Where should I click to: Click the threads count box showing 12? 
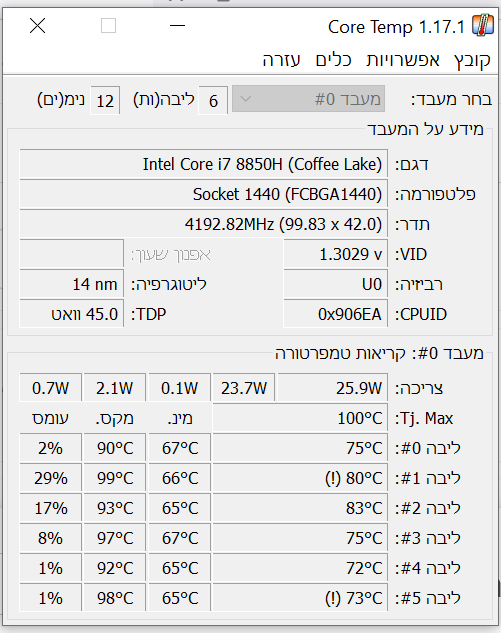tap(105, 100)
